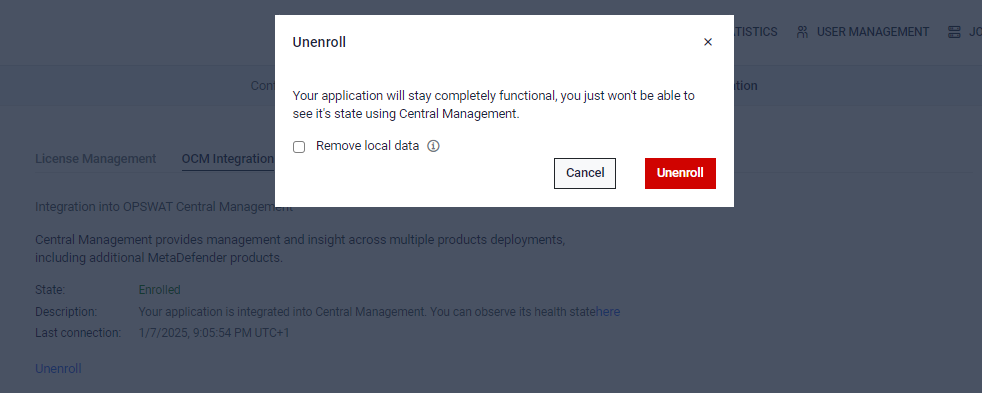Click the Unenroll link below Last connection
Screen dimensions: 982x393
[x=58, y=369]
